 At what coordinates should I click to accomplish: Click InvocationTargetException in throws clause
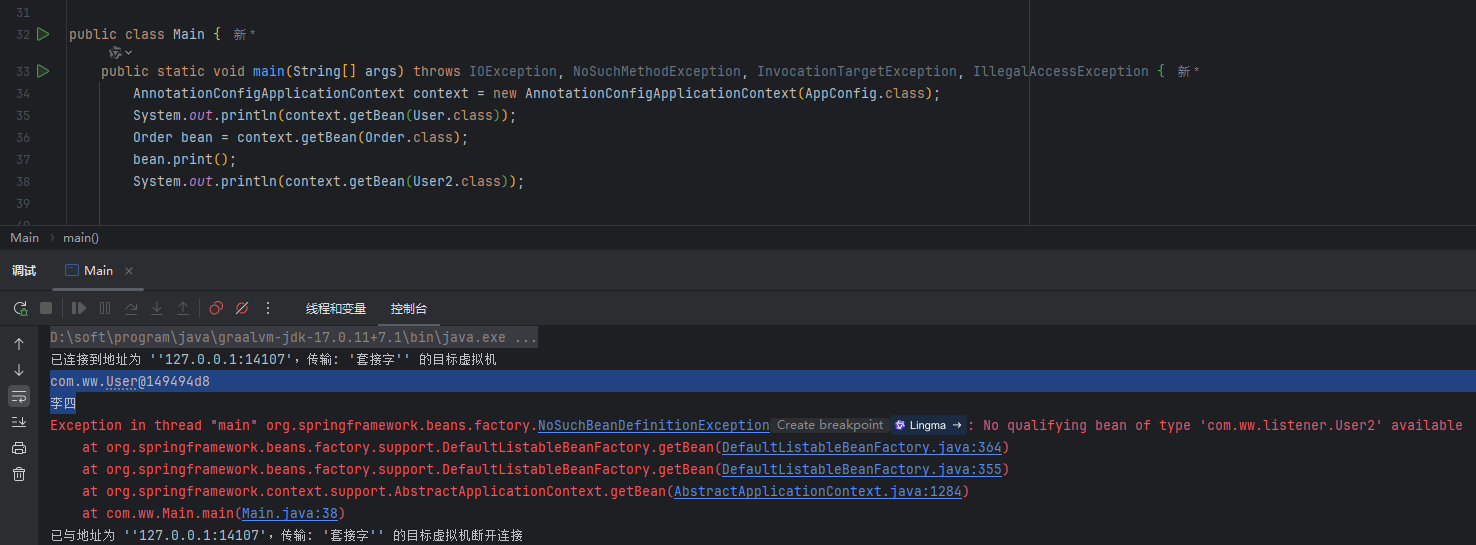click(857, 71)
